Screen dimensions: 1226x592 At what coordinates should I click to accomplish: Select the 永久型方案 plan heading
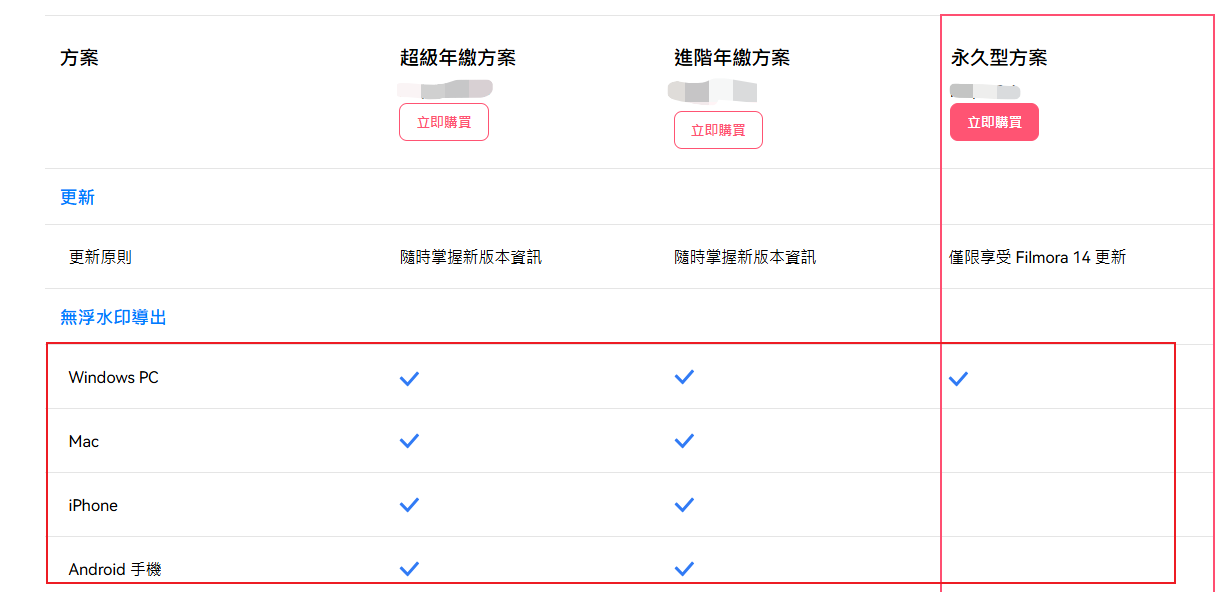[x=998, y=58]
